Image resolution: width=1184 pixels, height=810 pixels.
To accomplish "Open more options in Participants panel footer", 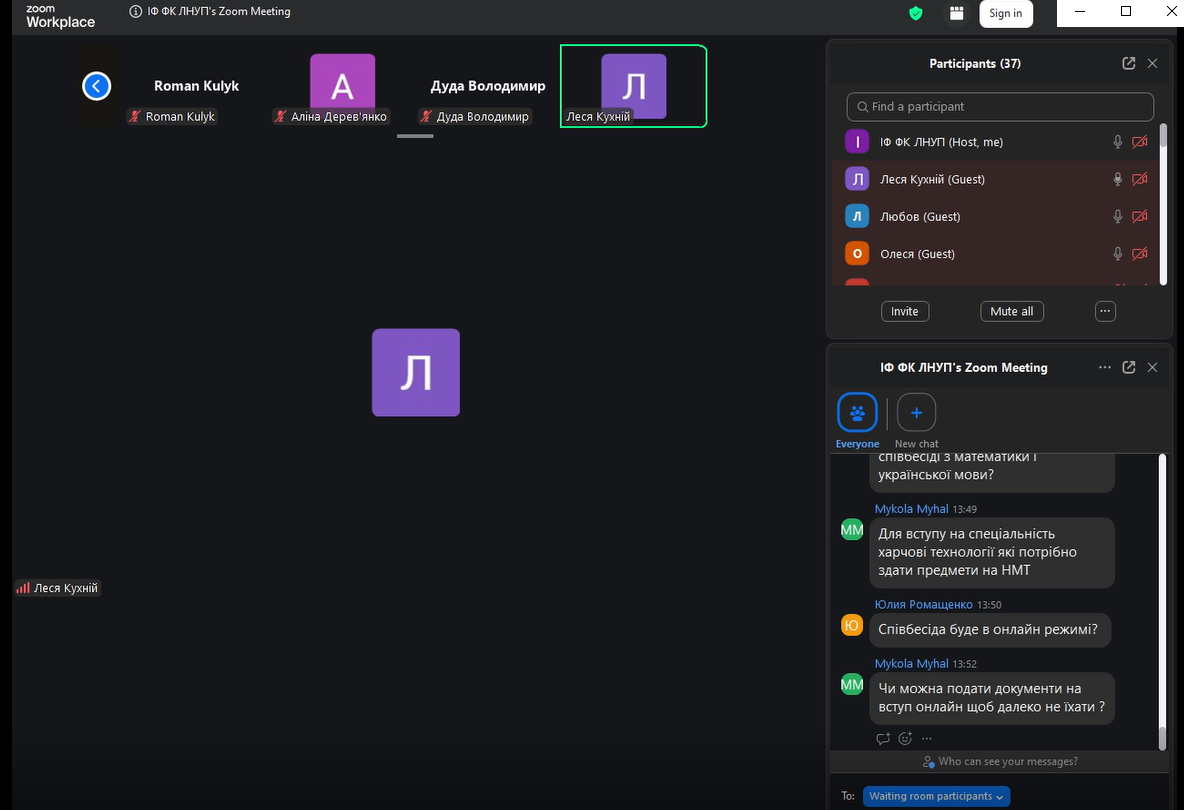I will pos(1105,311).
